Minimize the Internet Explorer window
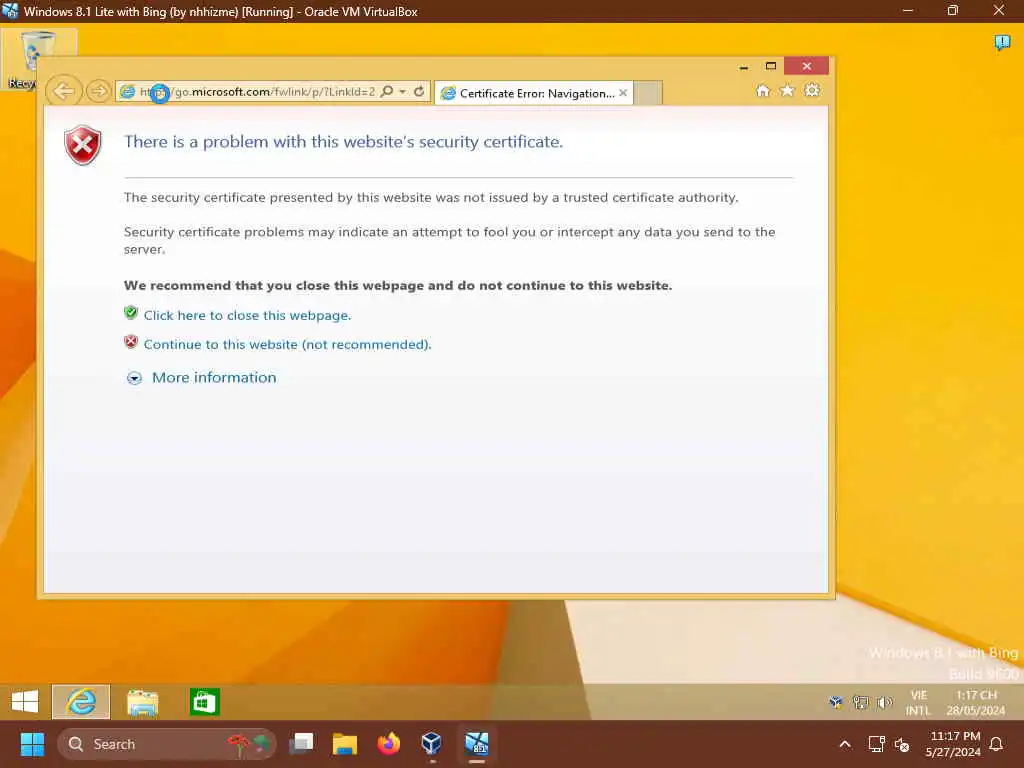 click(744, 67)
